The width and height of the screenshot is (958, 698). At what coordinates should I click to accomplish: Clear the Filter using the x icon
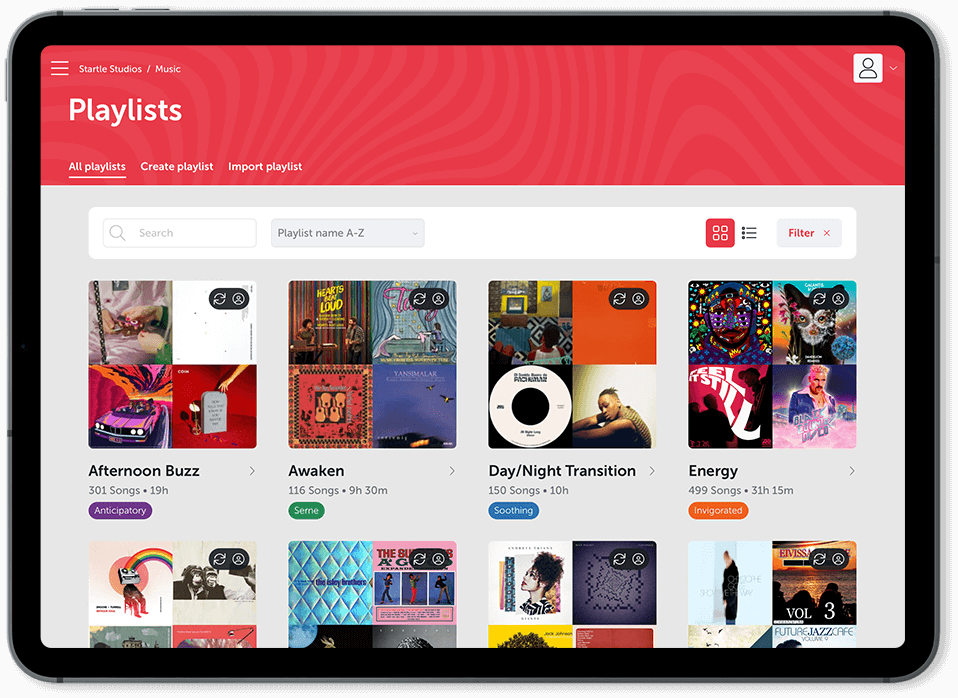[827, 233]
